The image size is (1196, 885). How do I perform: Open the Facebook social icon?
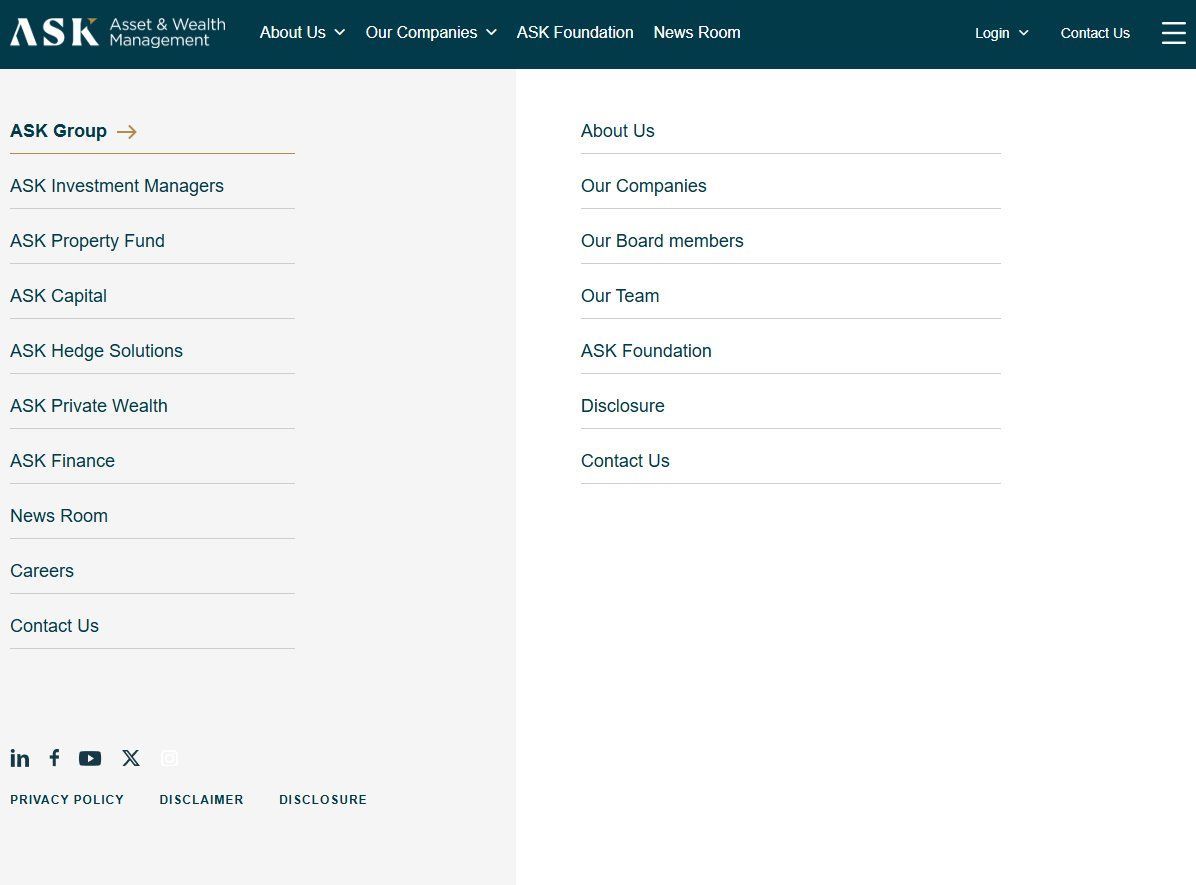[54, 757]
